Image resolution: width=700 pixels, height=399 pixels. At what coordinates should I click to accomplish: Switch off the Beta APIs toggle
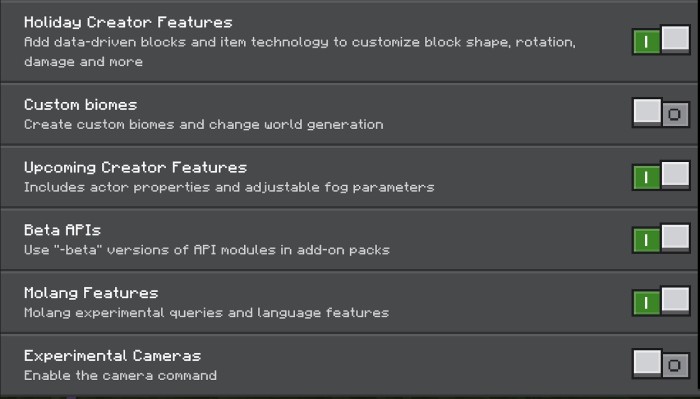tap(661, 239)
